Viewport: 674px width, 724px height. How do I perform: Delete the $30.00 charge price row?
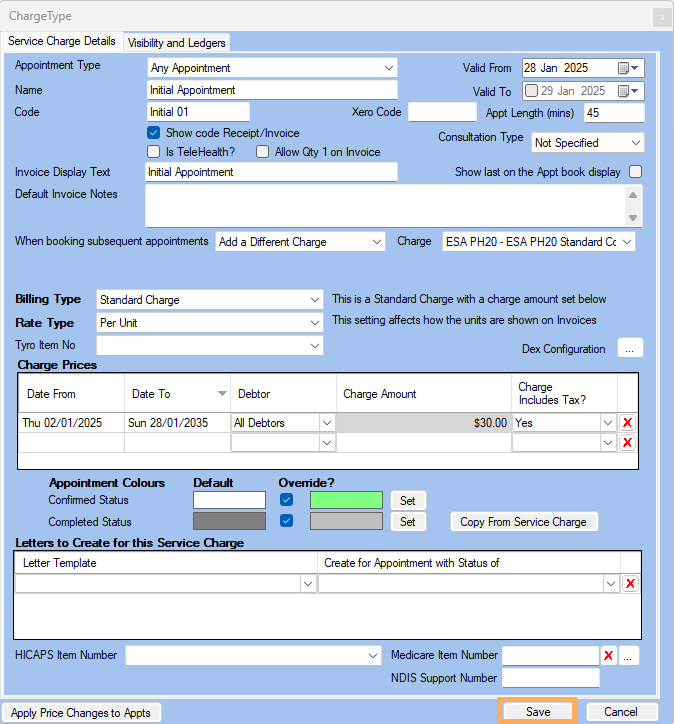click(627, 422)
